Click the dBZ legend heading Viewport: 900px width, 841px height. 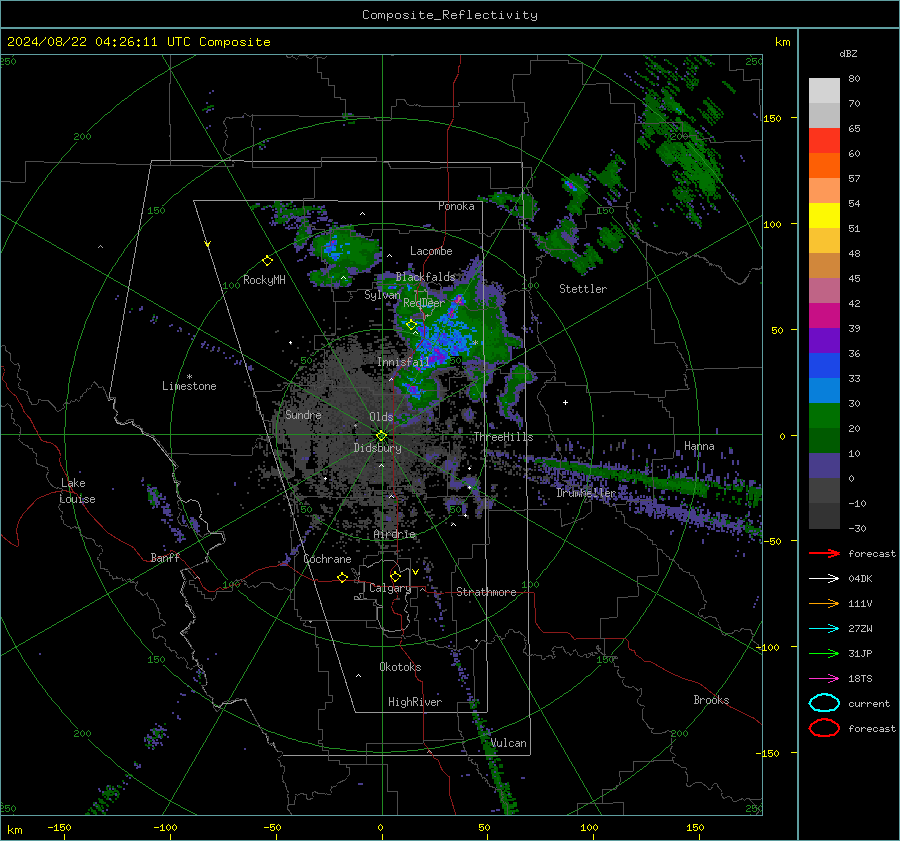click(848, 54)
